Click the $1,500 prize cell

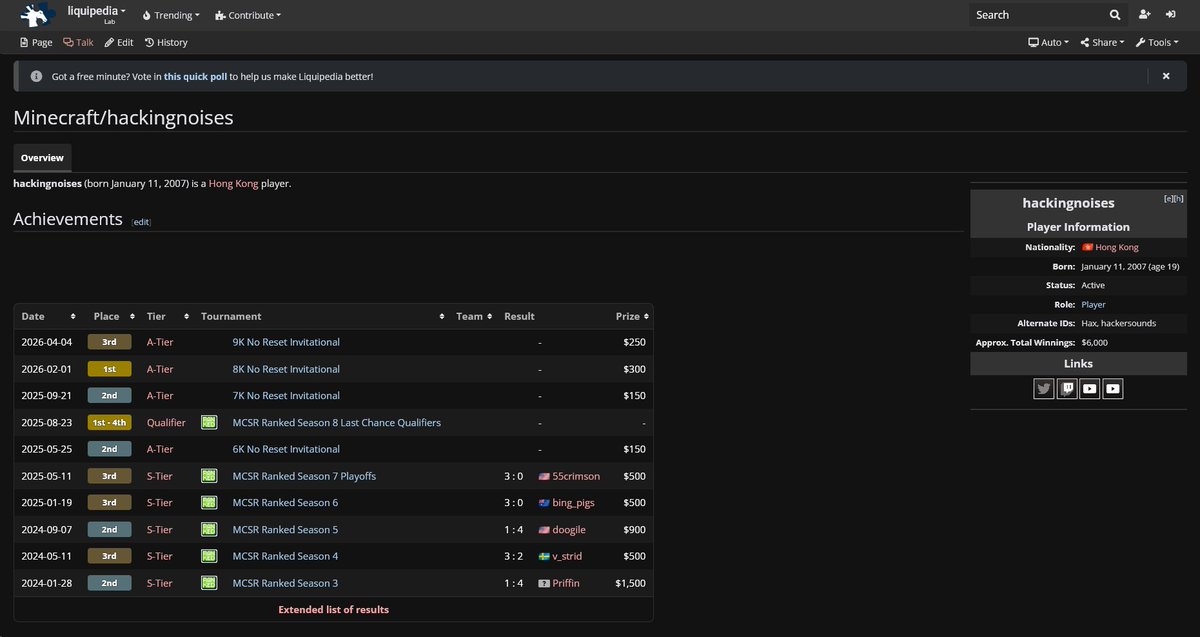pos(630,583)
